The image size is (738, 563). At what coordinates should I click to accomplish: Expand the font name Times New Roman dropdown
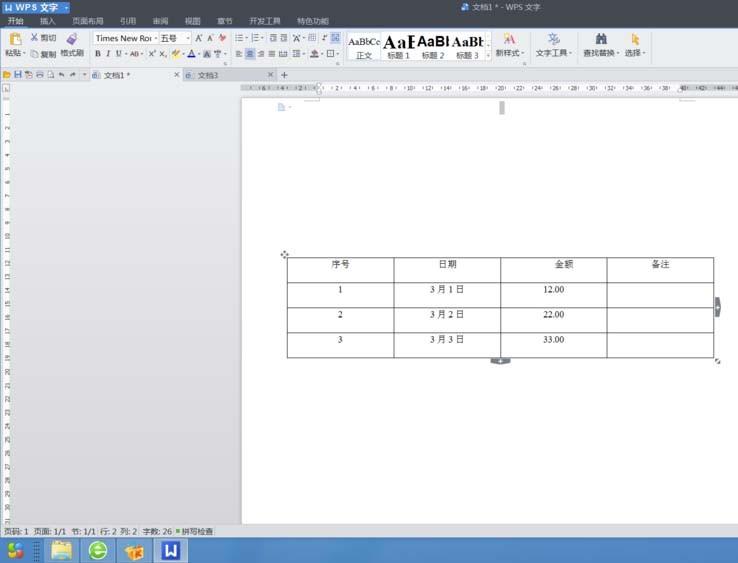tap(153, 38)
